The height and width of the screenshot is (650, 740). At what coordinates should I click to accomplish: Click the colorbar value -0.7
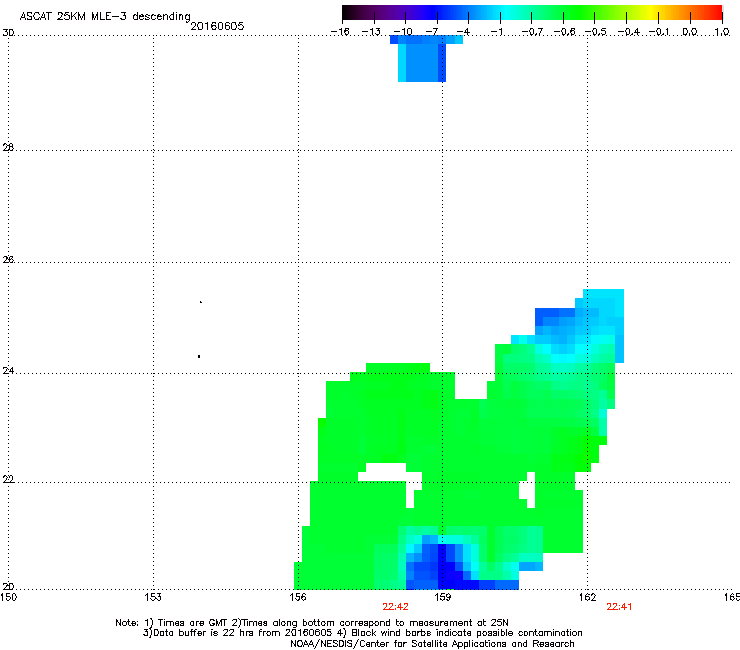[x=533, y=32]
